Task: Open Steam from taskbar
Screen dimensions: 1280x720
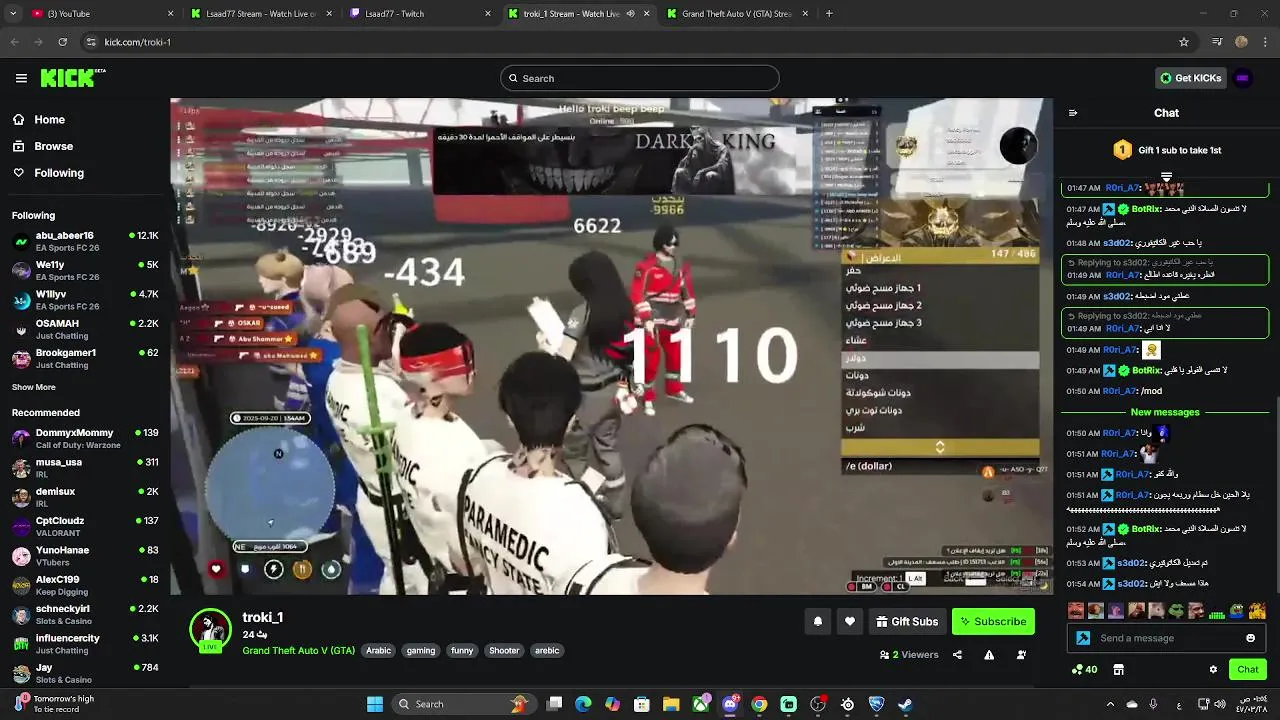Action: 905,704
